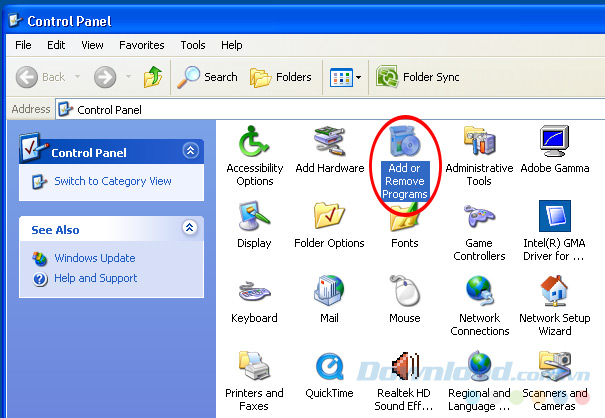
Task: Open Intel(R) GMA Driver icon
Action: 554,216
